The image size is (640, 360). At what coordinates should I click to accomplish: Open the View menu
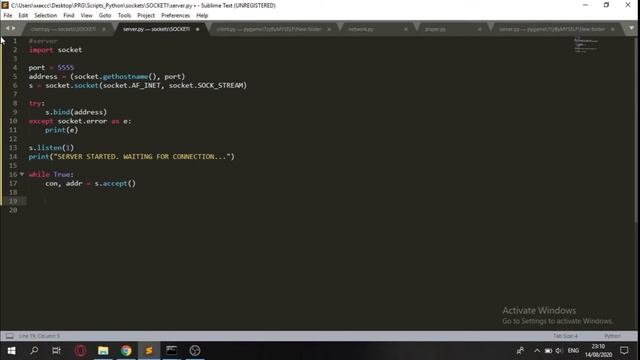(87, 16)
